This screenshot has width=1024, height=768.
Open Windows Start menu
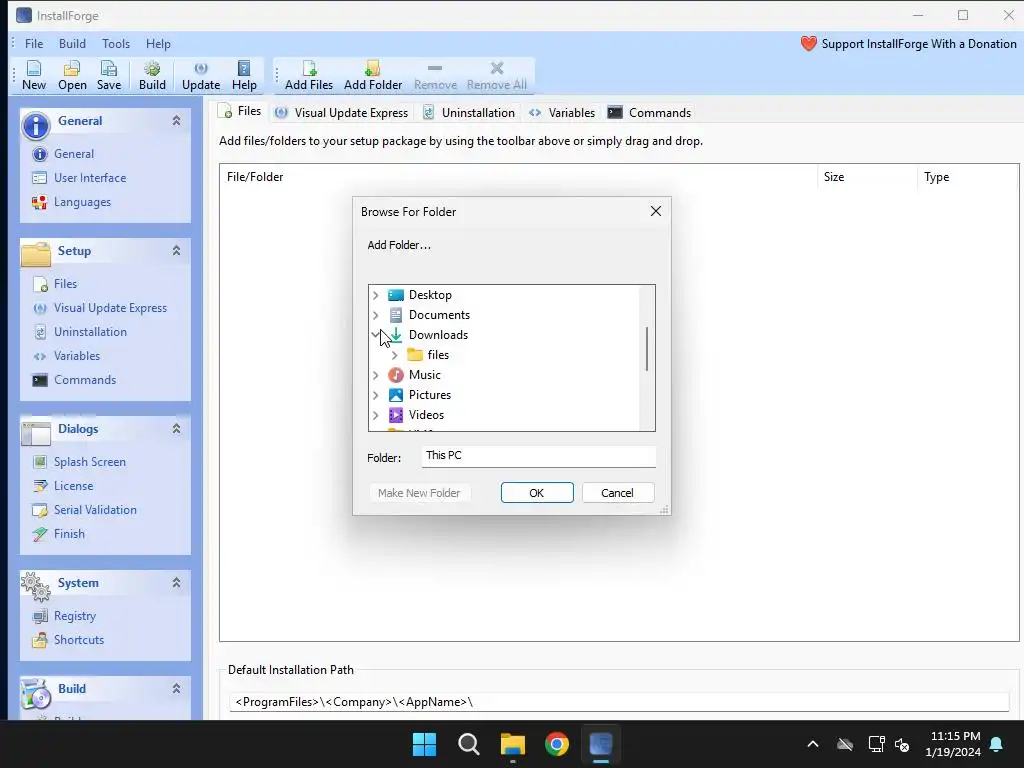424,744
